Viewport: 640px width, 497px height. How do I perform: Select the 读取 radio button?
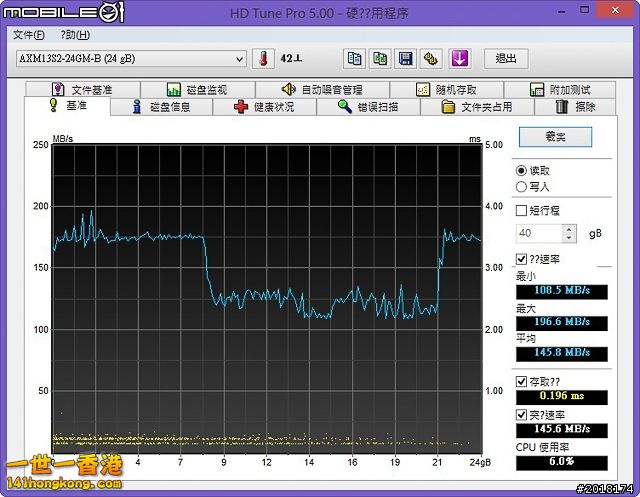coord(521,171)
